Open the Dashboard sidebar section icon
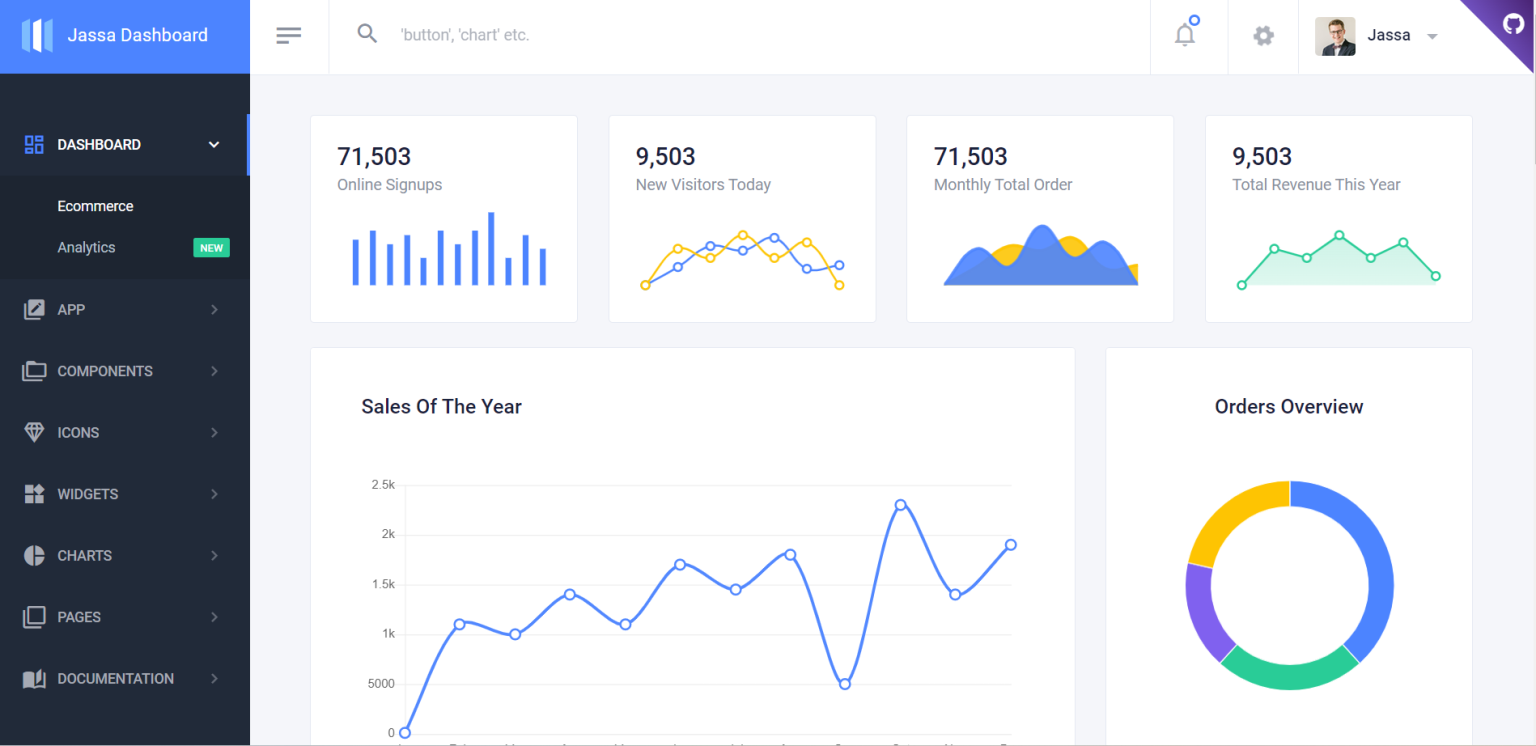The width and height of the screenshot is (1536, 746). 33,144
